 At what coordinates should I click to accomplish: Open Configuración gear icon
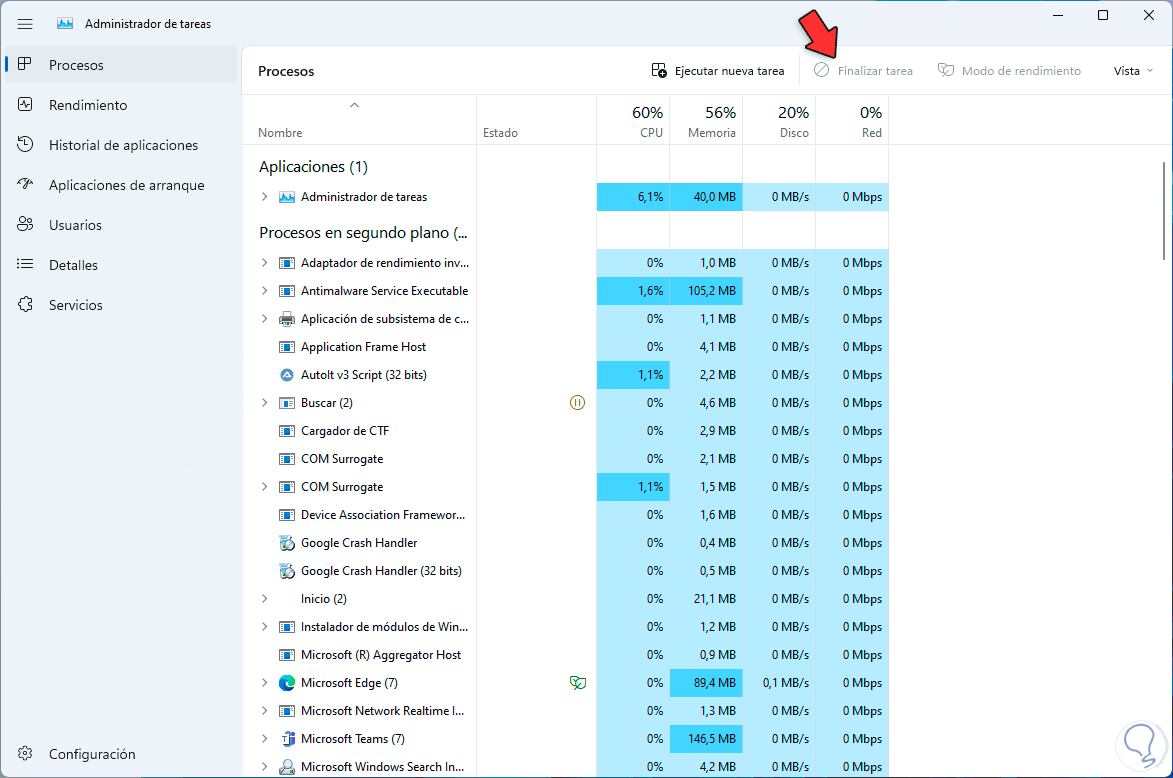[25, 753]
